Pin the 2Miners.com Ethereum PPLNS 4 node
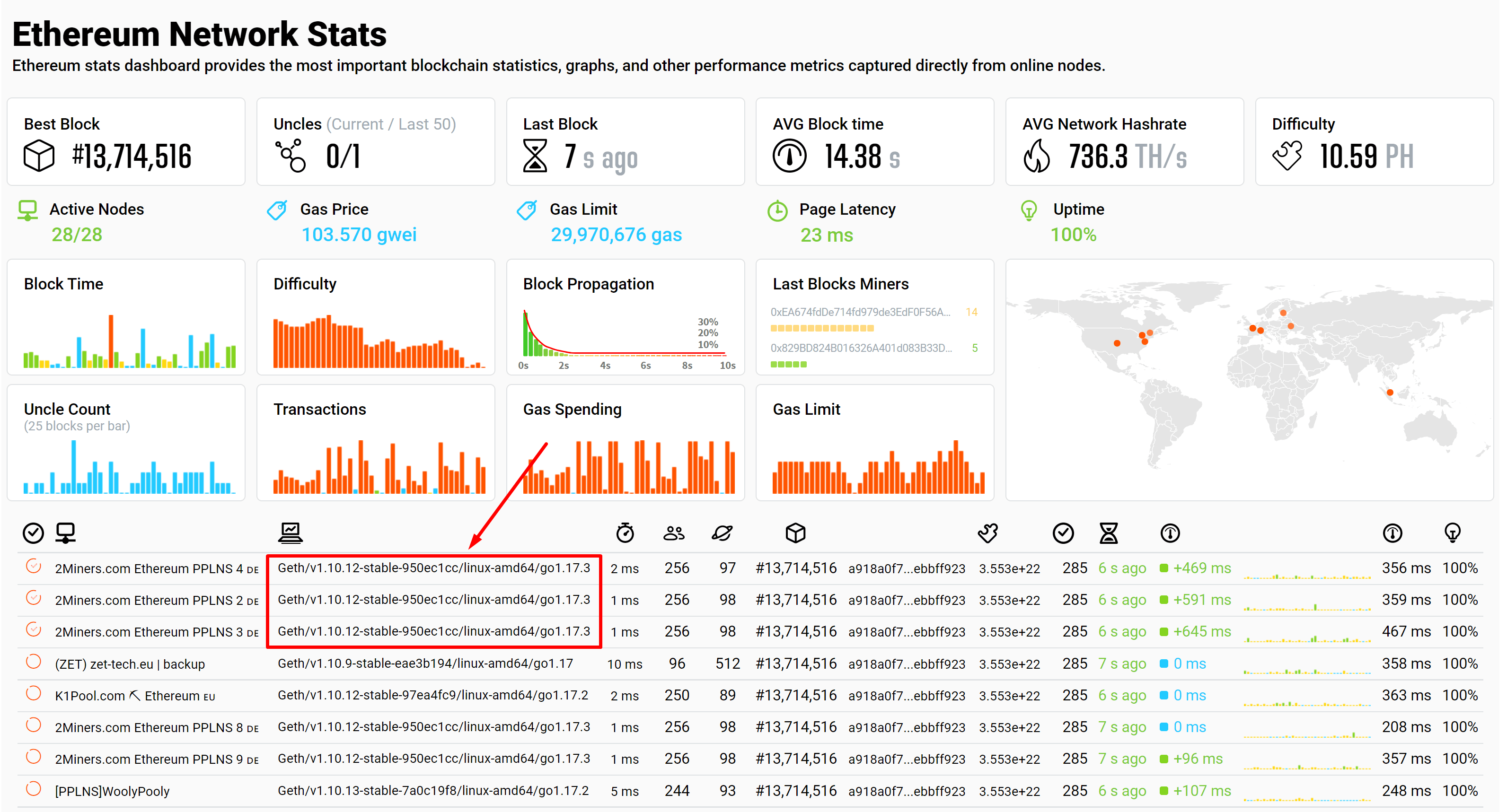Viewport: 1507px width, 812px height. click(x=33, y=567)
